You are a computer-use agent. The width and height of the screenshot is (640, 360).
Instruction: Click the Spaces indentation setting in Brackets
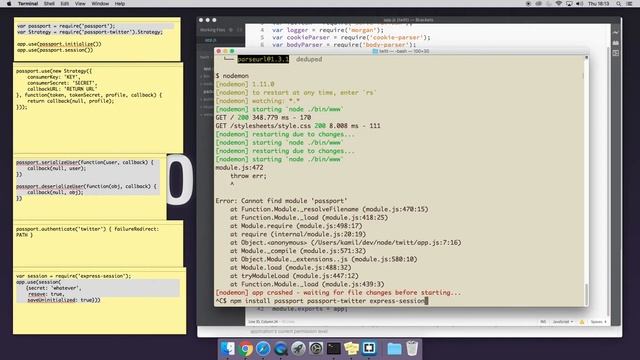pyautogui.click(x=598, y=322)
